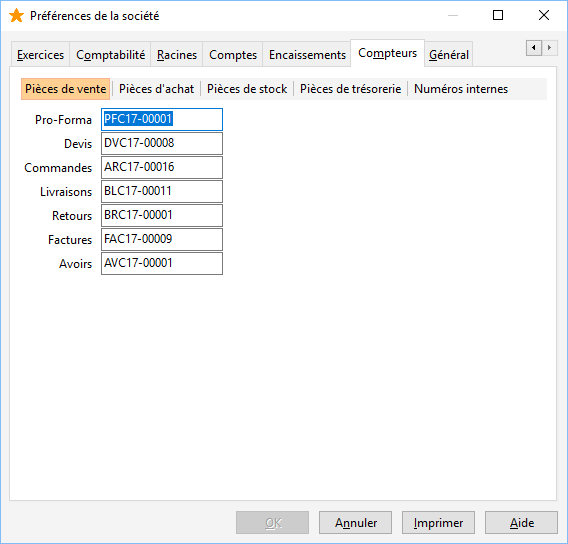Open the Comptabilité tab
568x544 pixels.
[x=110, y=55]
